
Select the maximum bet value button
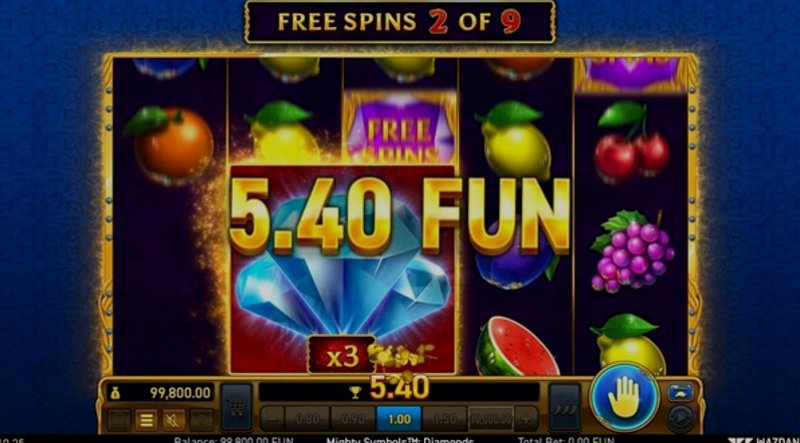(x=490, y=419)
